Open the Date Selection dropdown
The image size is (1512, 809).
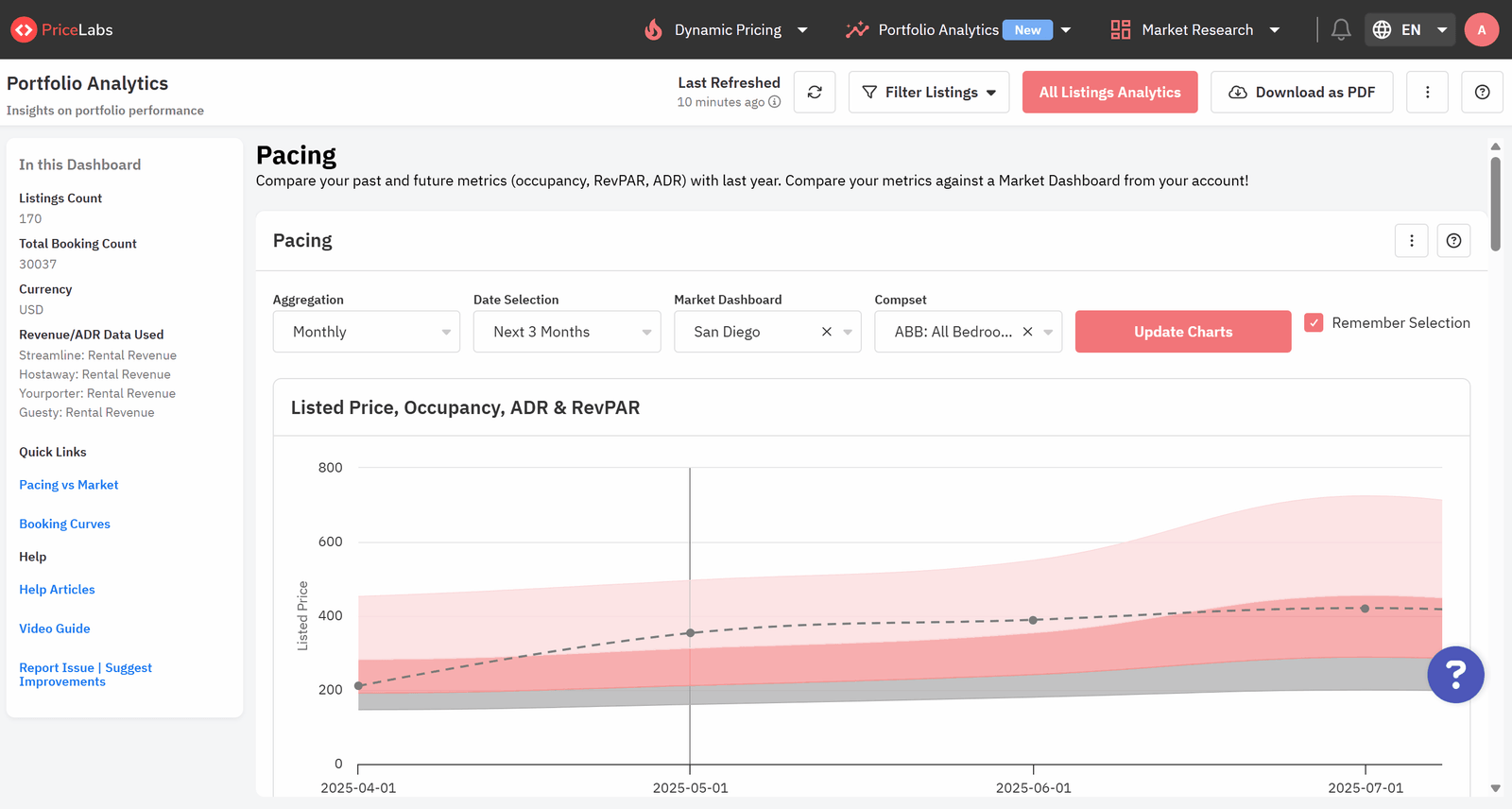tap(567, 332)
